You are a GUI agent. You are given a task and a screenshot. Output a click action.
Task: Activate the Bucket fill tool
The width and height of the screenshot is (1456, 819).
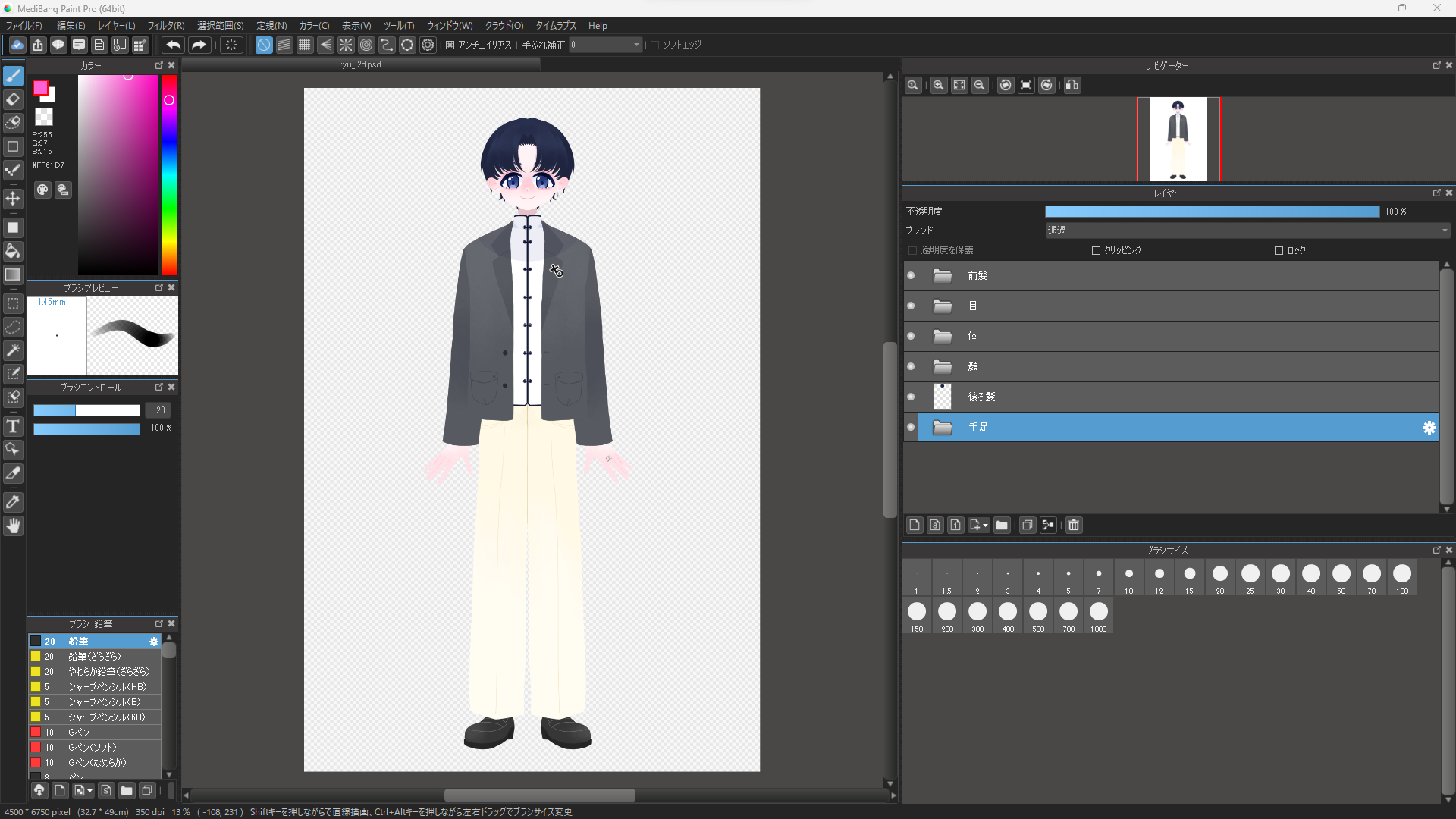point(13,251)
